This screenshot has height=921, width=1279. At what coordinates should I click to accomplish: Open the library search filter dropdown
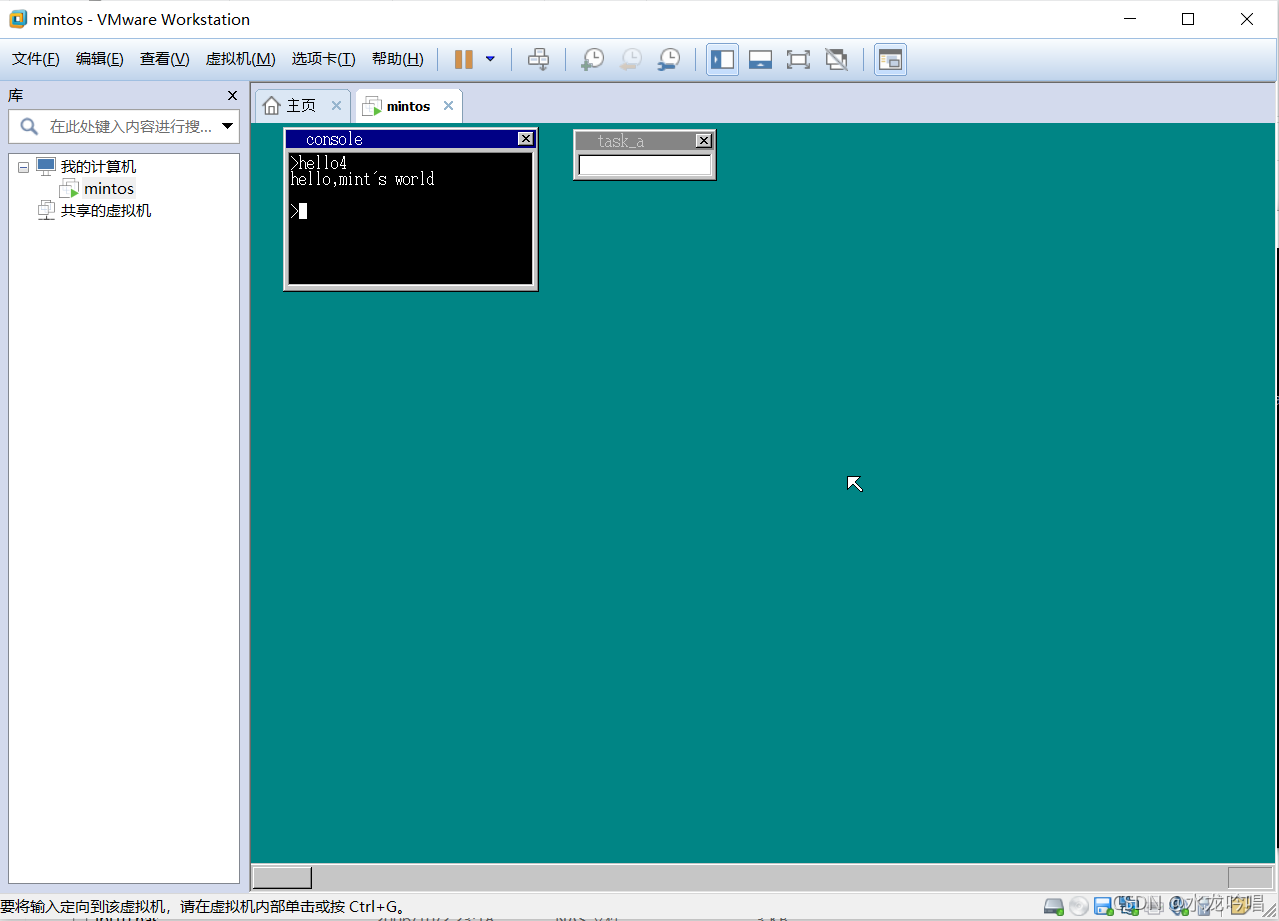(x=228, y=126)
